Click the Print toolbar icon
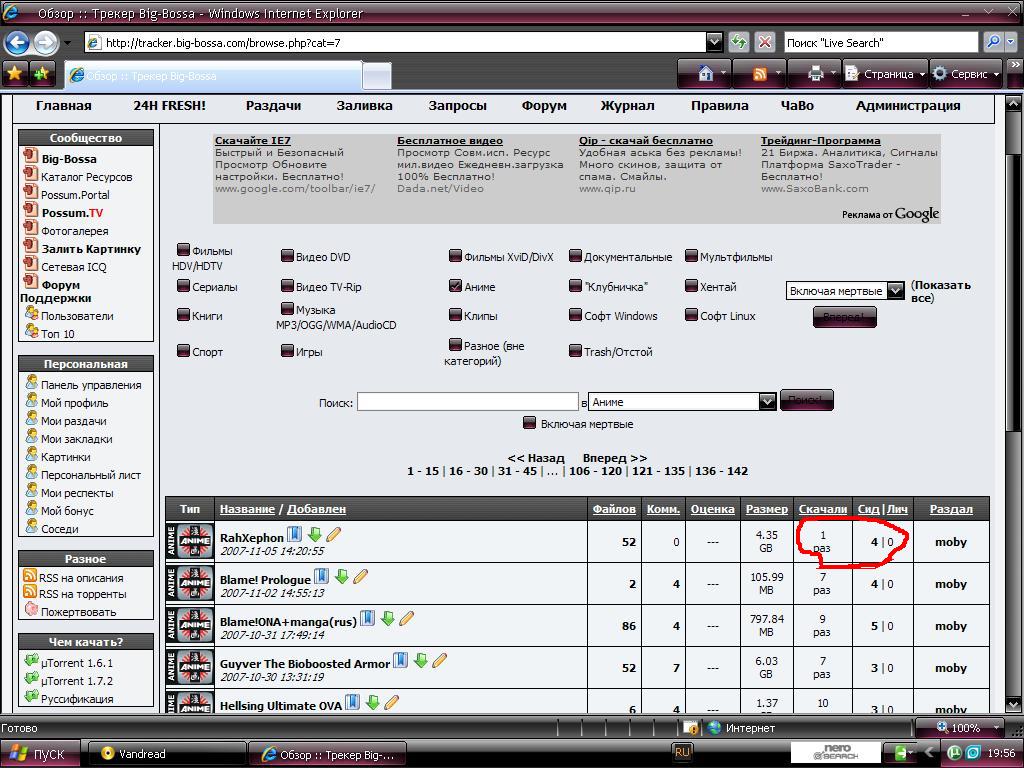Viewport: 1024px width, 768px height. click(x=816, y=74)
